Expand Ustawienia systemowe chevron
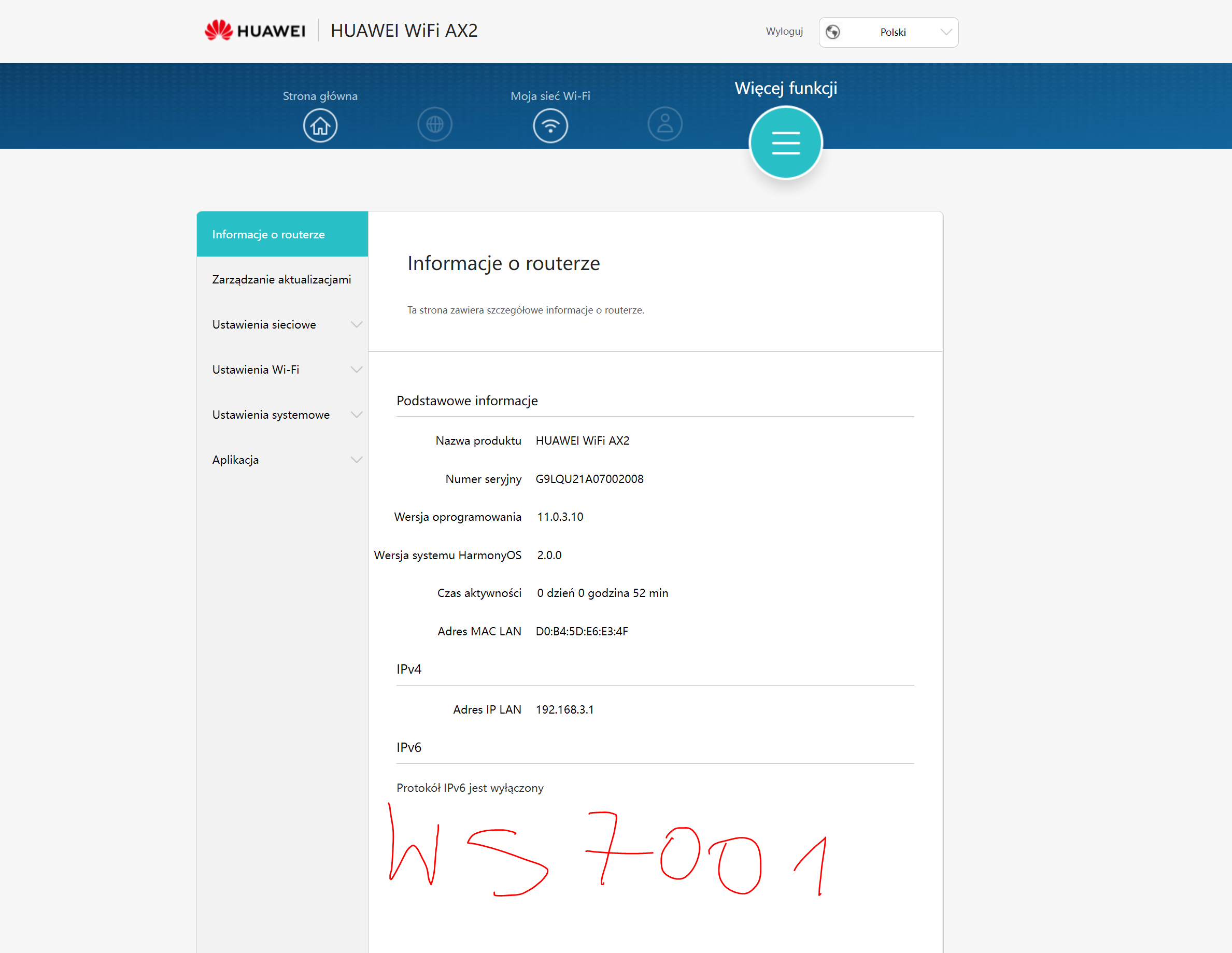The width and height of the screenshot is (1232, 953). [x=357, y=415]
